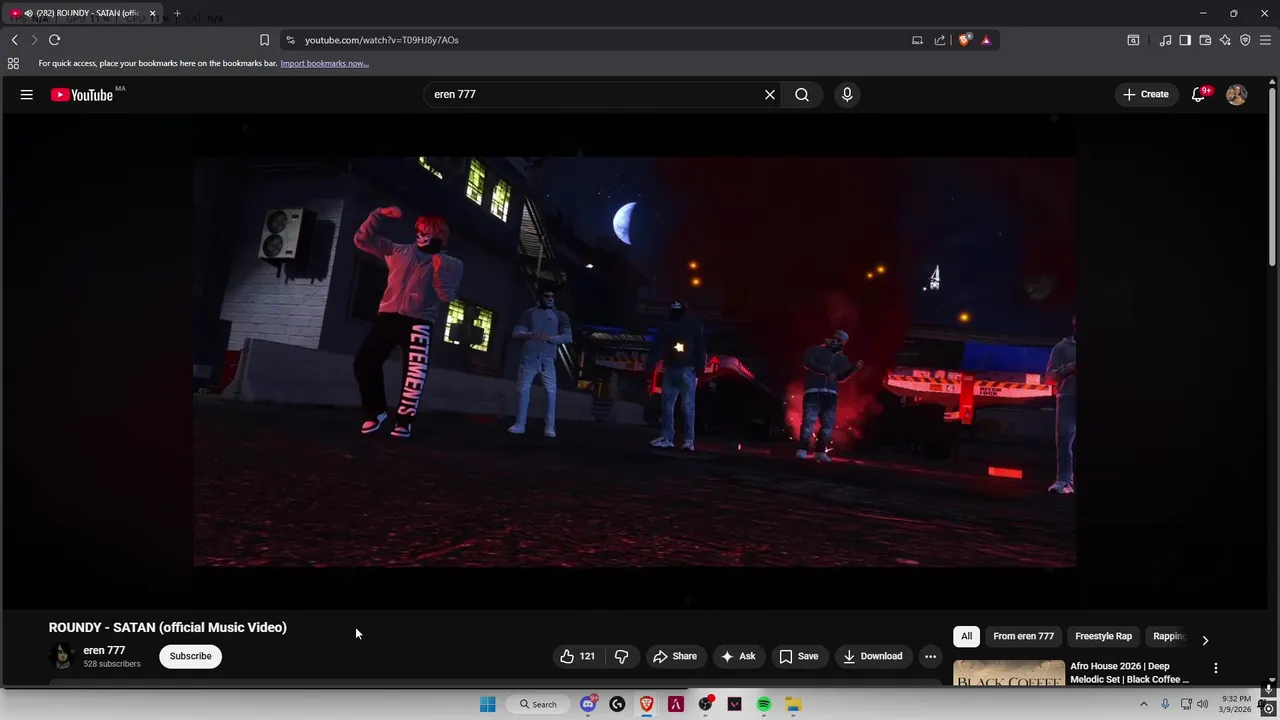Toggle the browser sidebar panel
The height and width of the screenshot is (720, 1280).
pyautogui.click(x=1185, y=40)
